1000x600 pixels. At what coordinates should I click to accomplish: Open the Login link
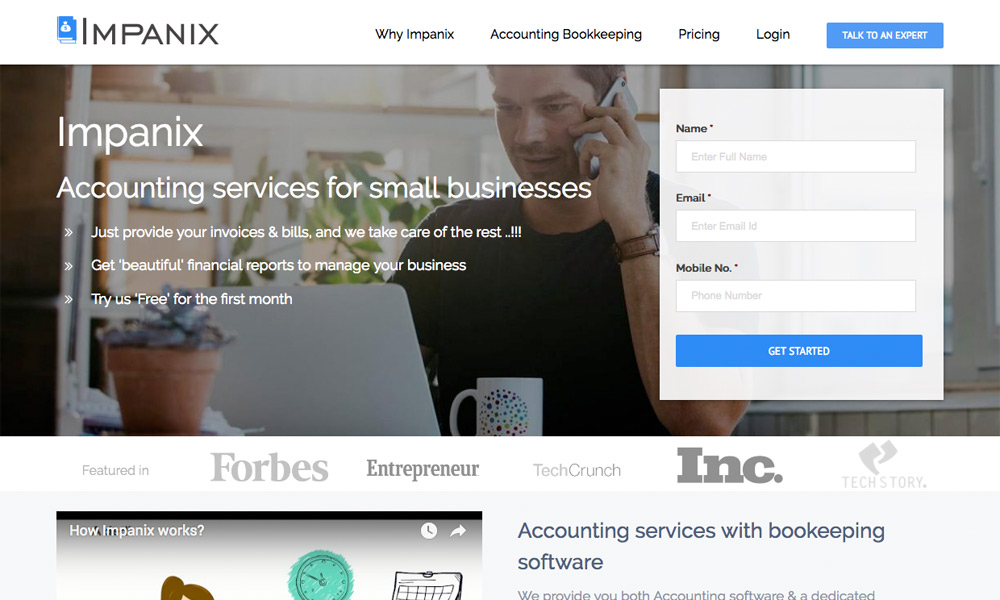(773, 34)
